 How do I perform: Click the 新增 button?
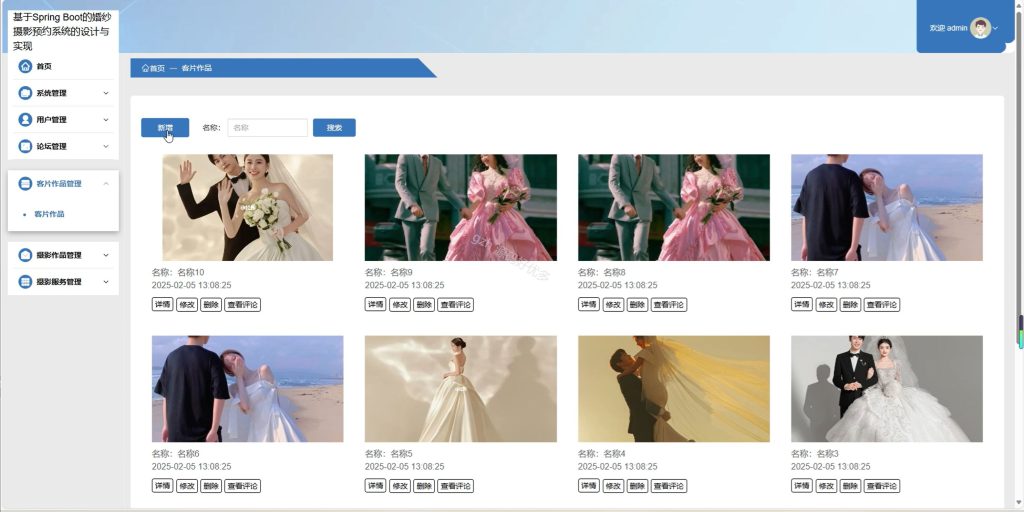pyautogui.click(x=165, y=127)
